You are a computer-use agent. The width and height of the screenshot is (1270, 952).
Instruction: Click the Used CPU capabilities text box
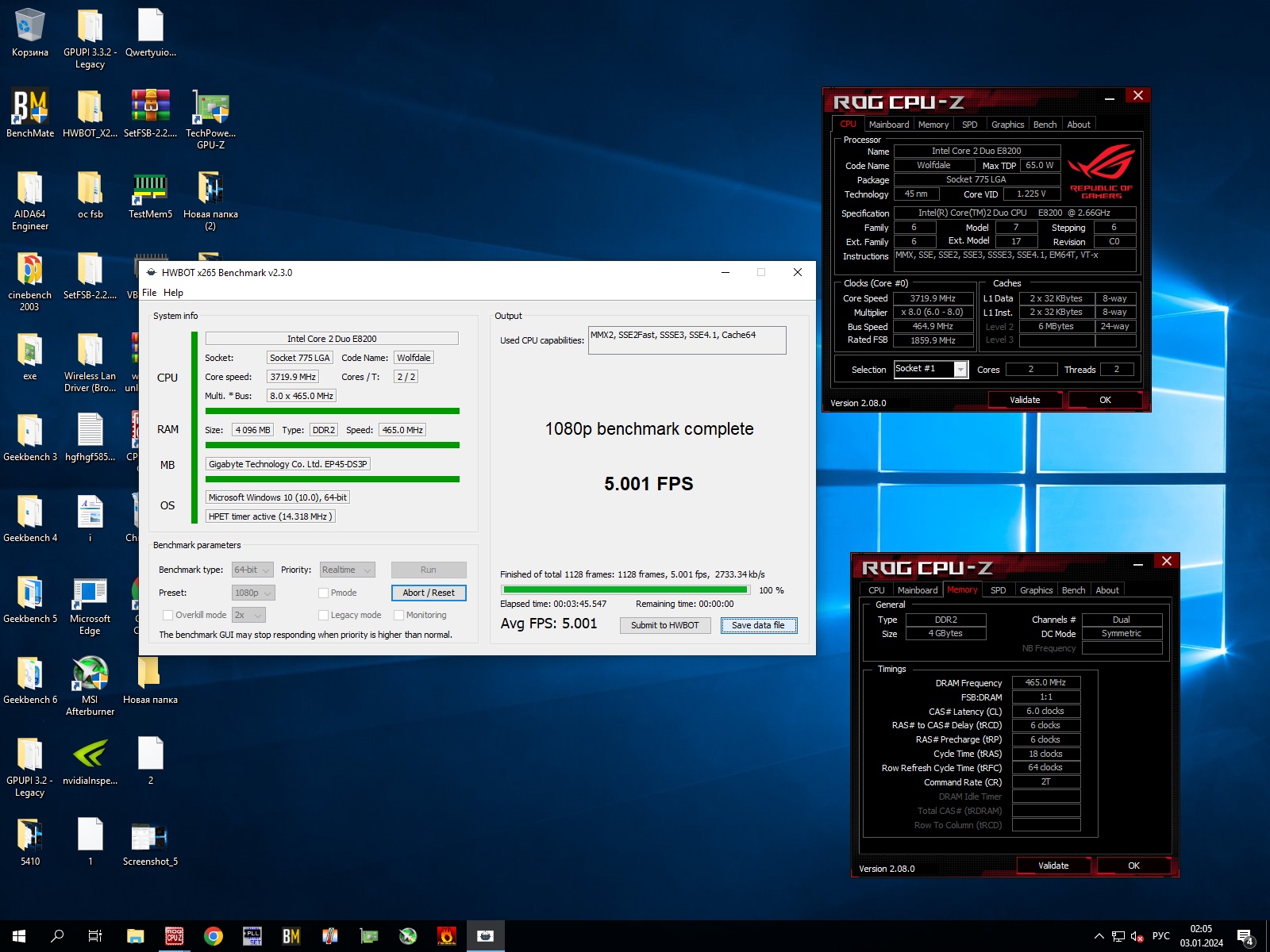[687, 340]
